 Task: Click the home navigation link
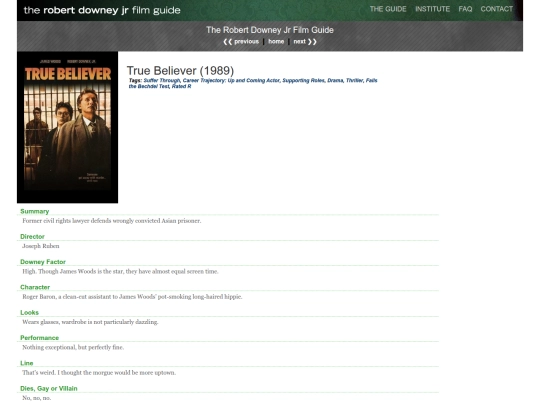(x=276, y=42)
